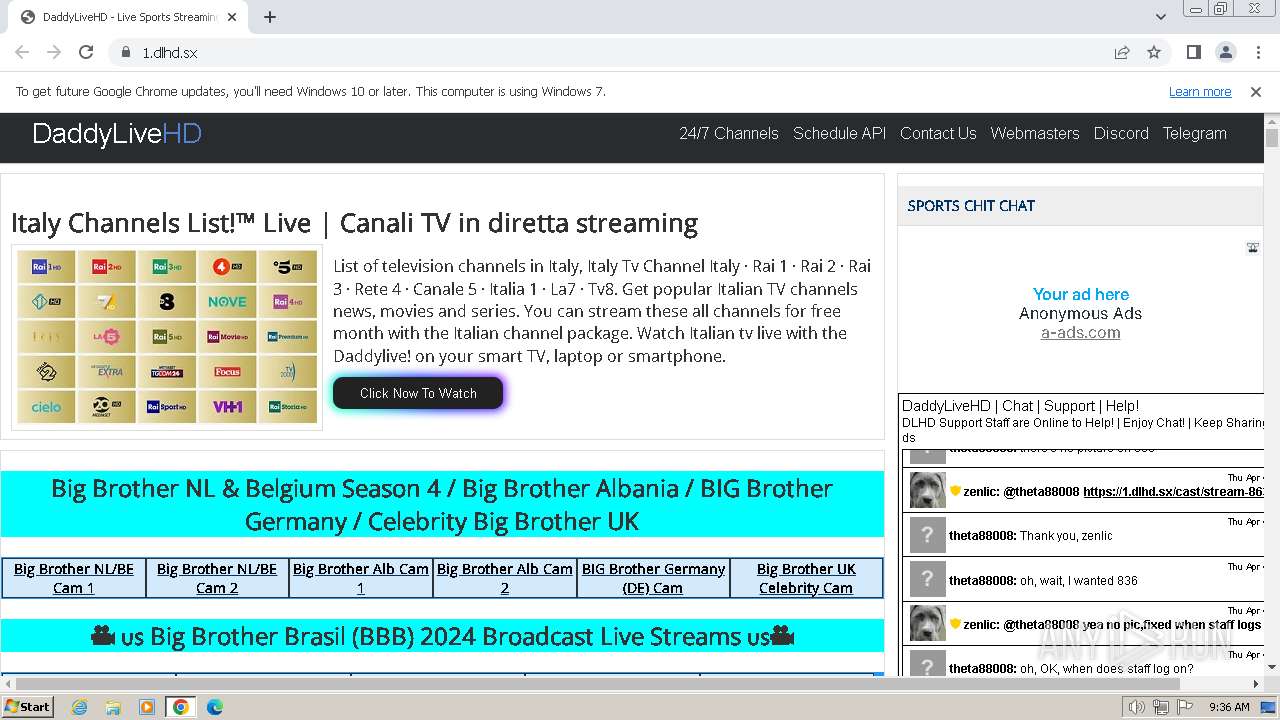Image resolution: width=1280 pixels, height=720 pixels.
Task: Select the Focus channel logo
Action: pos(227,372)
